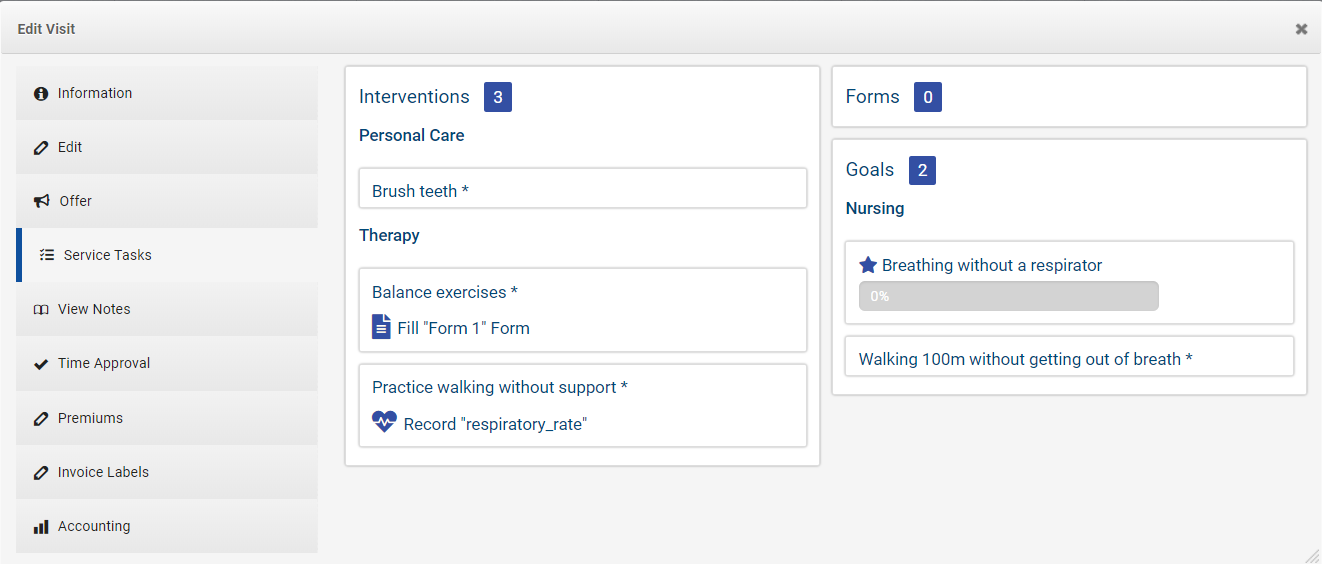
Task: Open the Edit tab in the sidebar
Action: pyautogui.click(x=70, y=147)
